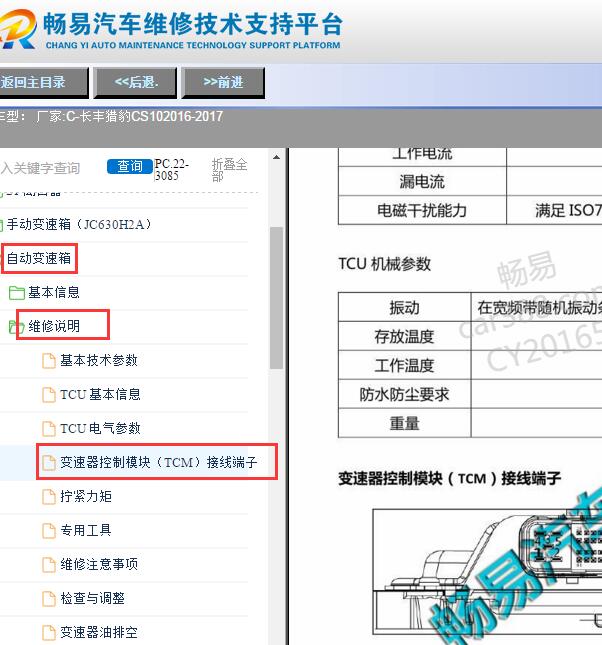
Task: Click the TCU 机械参数 heading
Action: pos(384,264)
